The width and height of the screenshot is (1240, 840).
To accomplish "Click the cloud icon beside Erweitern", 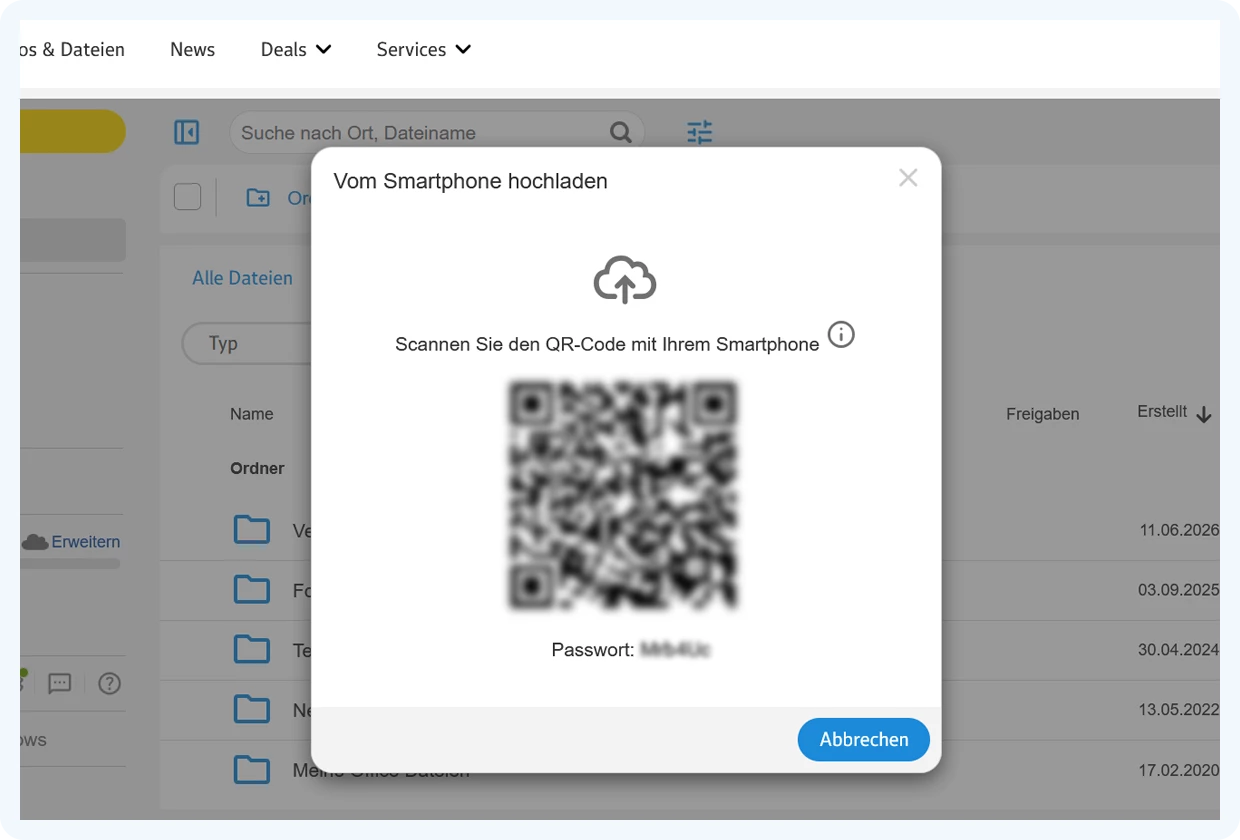I will [35, 542].
